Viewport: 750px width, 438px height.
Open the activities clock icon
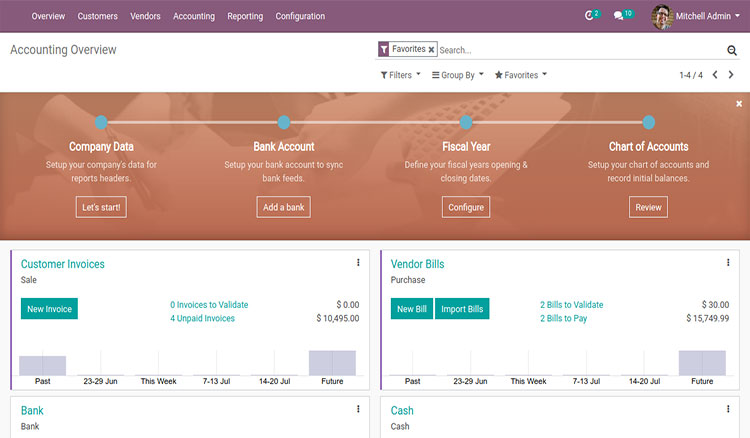point(590,16)
